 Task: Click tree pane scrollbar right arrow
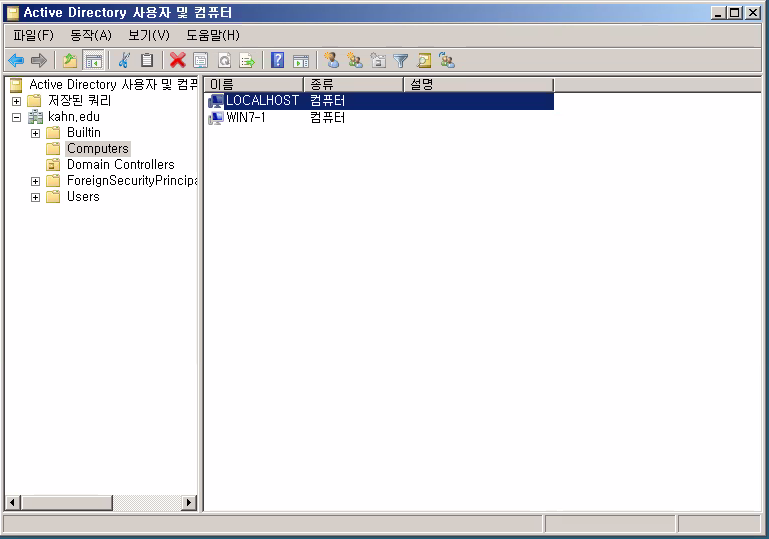pos(189,503)
